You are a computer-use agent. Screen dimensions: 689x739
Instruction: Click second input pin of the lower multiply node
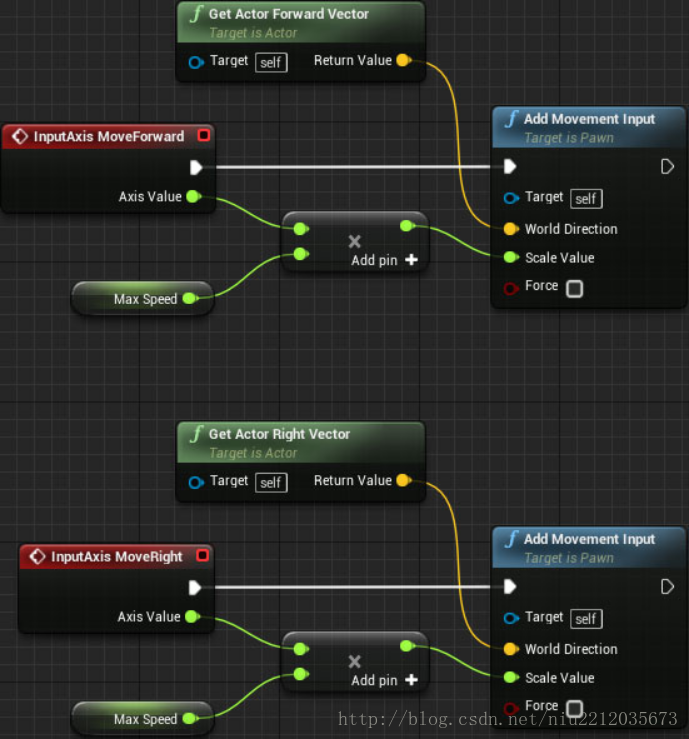[301, 674]
